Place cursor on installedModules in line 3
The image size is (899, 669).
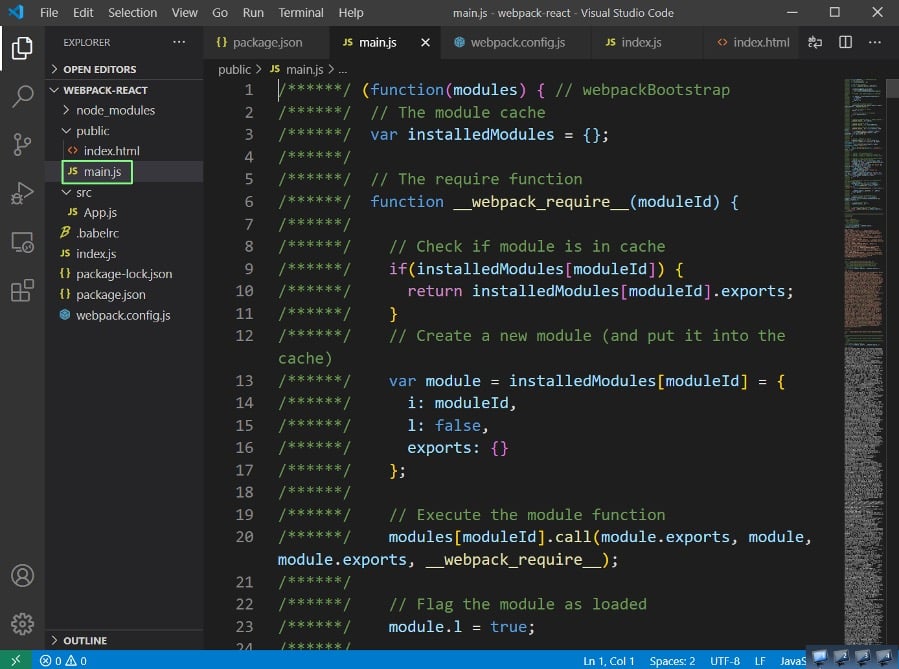point(480,134)
